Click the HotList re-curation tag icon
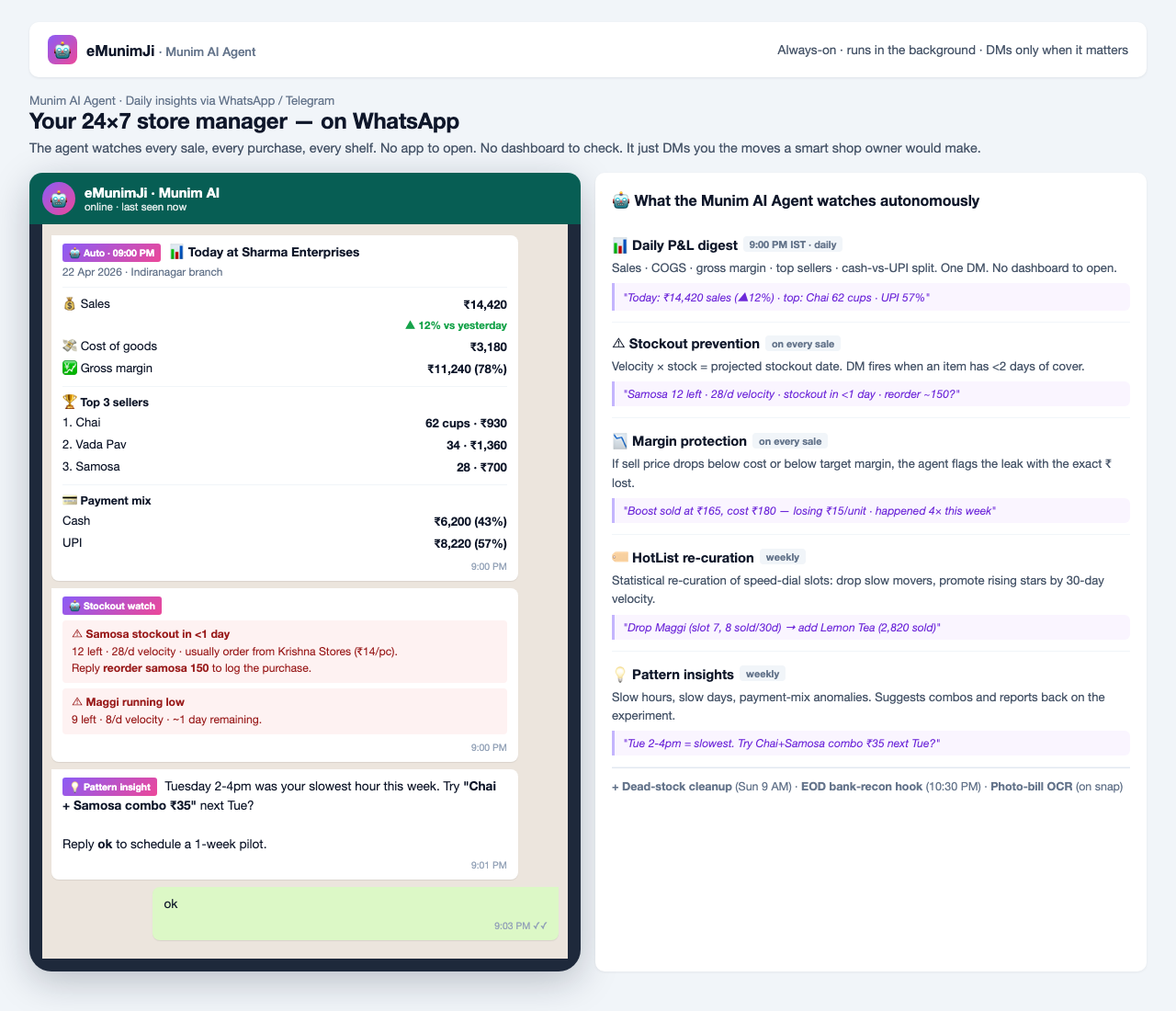The width and height of the screenshot is (1176, 1011). 620,558
